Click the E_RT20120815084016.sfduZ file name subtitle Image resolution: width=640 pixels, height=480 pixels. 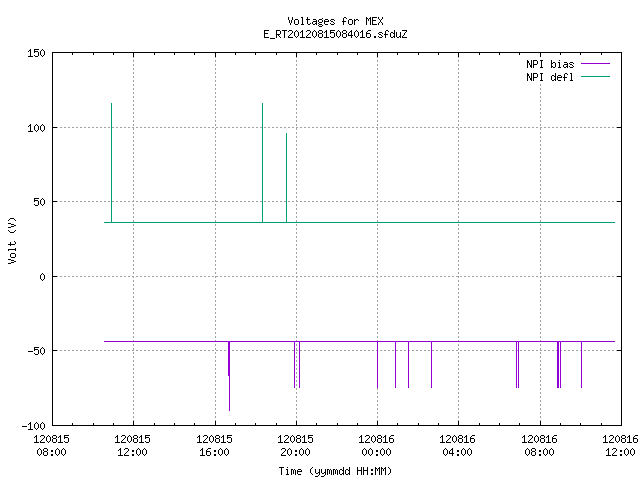coord(335,34)
